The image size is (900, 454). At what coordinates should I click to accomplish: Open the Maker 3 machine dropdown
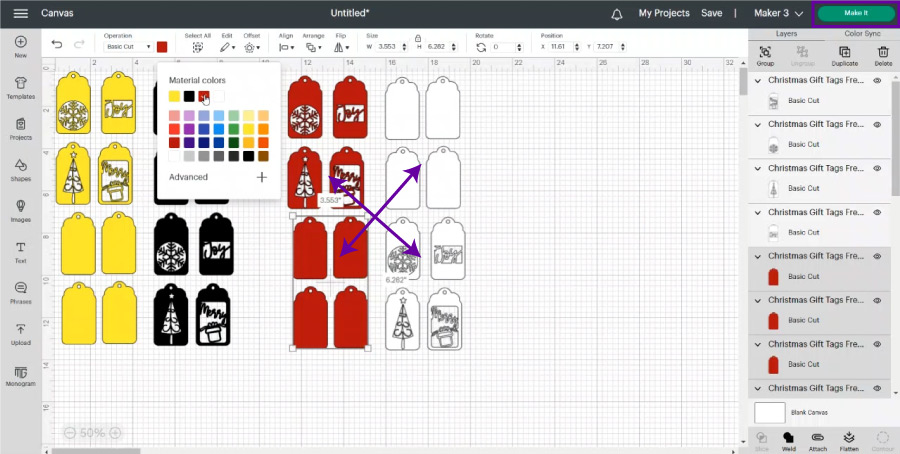776,14
